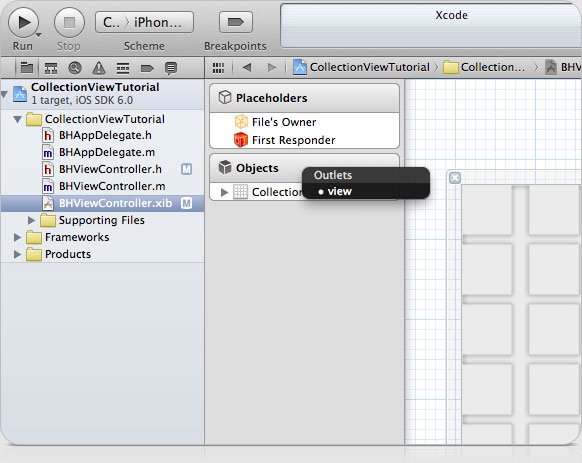Collapse the CollectionViewTutorial project triangle
Image resolution: width=582 pixels, height=463 pixels.
(x=4, y=94)
